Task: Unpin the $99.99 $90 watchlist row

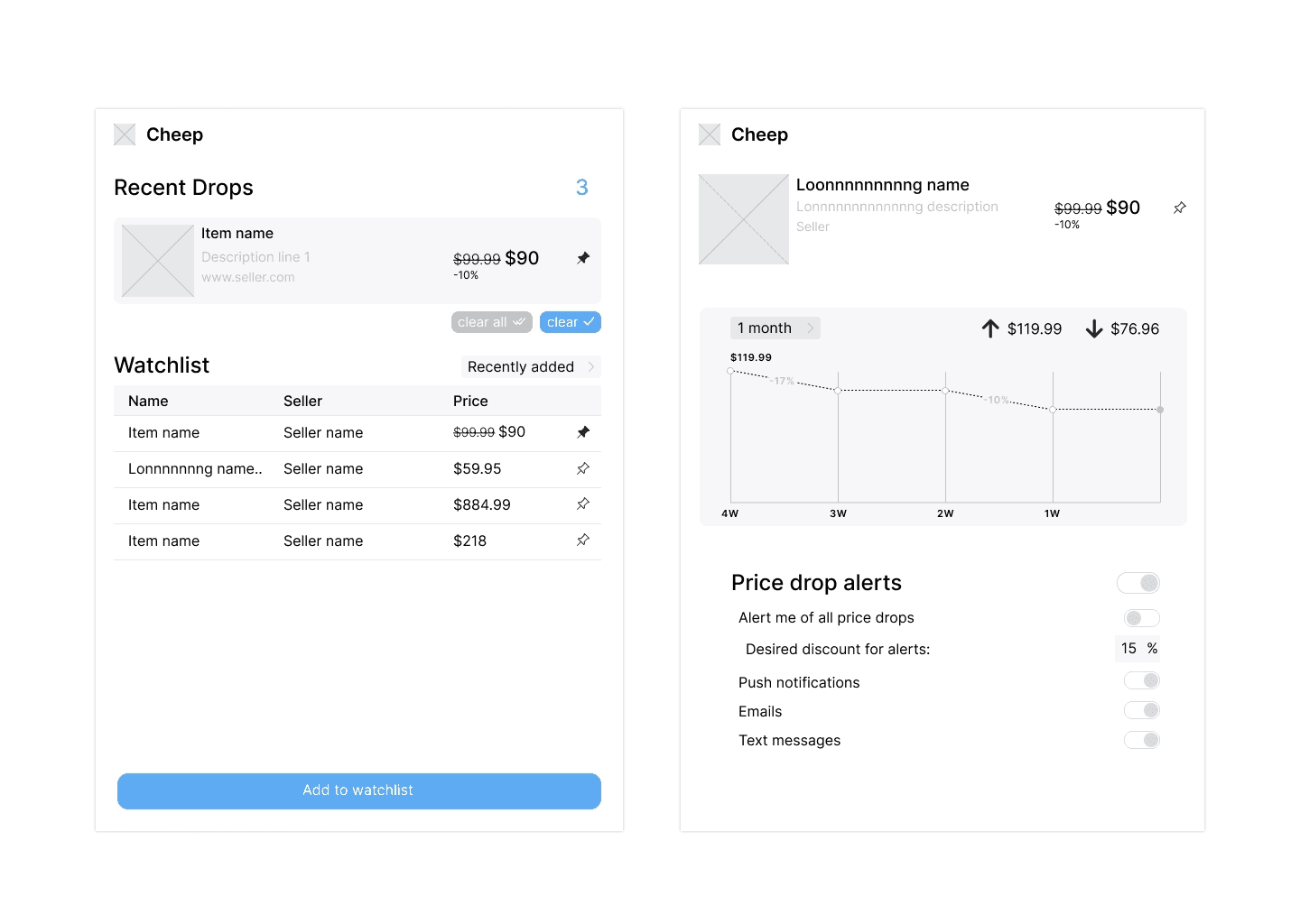Action: [x=583, y=432]
